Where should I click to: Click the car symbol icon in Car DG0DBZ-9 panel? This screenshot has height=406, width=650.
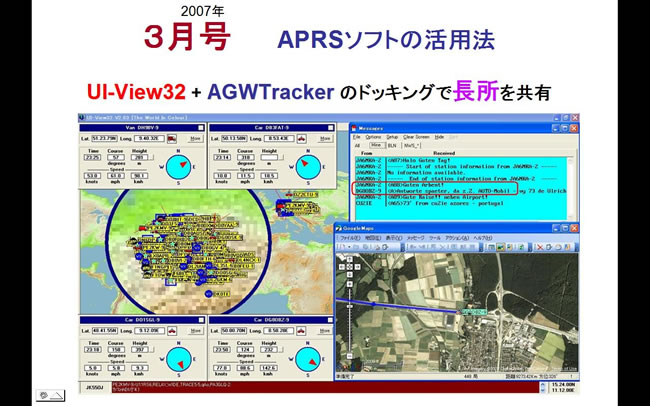click(301, 331)
